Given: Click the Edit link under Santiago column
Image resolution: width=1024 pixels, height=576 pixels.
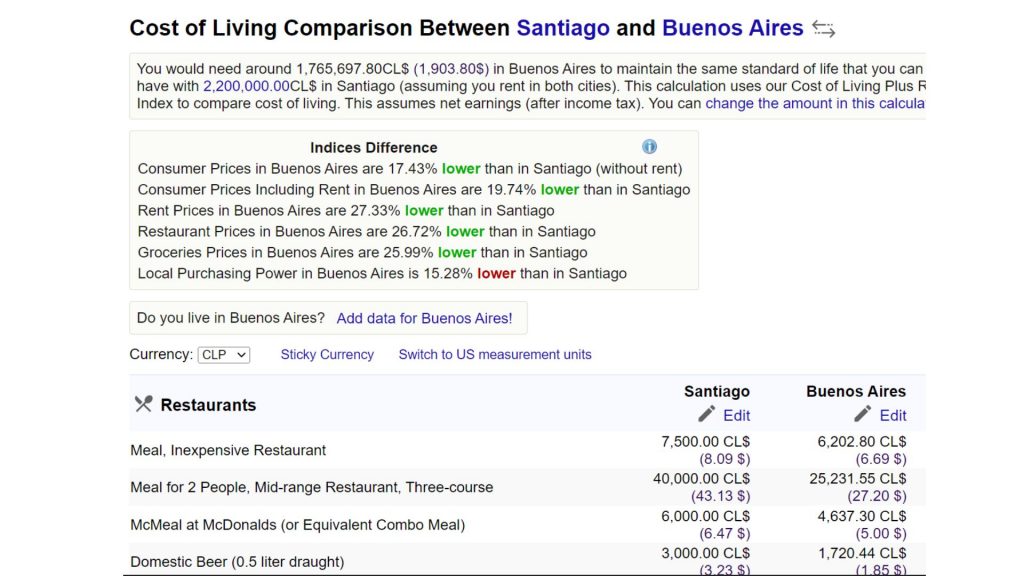Looking at the screenshot, I should point(736,415).
